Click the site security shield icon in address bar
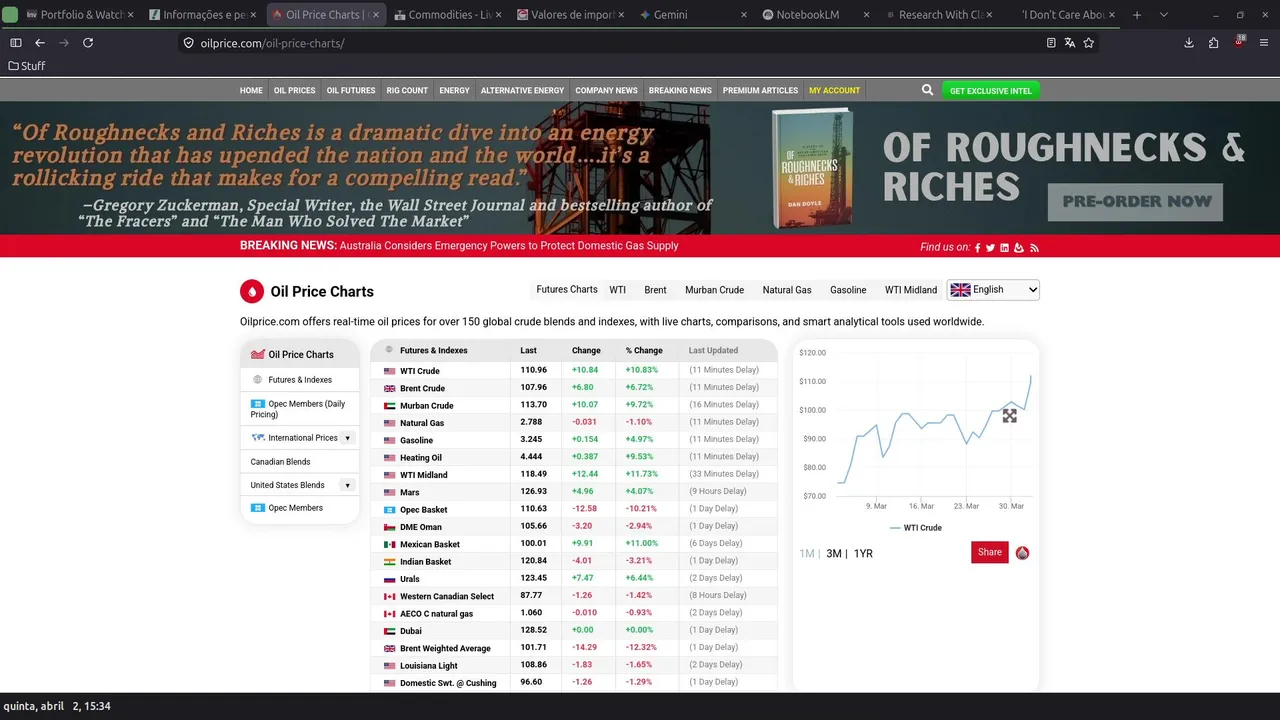The image size is (1280, 720). 188,43
